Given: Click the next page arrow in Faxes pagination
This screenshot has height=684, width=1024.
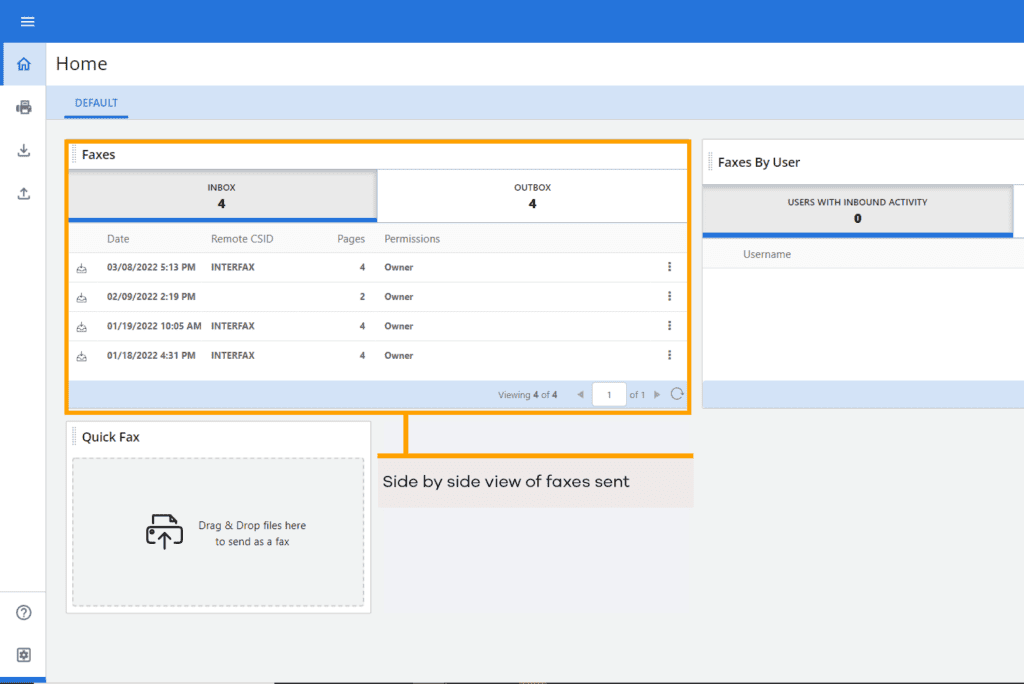Looking at the screenshot, I should coord(657,394).
